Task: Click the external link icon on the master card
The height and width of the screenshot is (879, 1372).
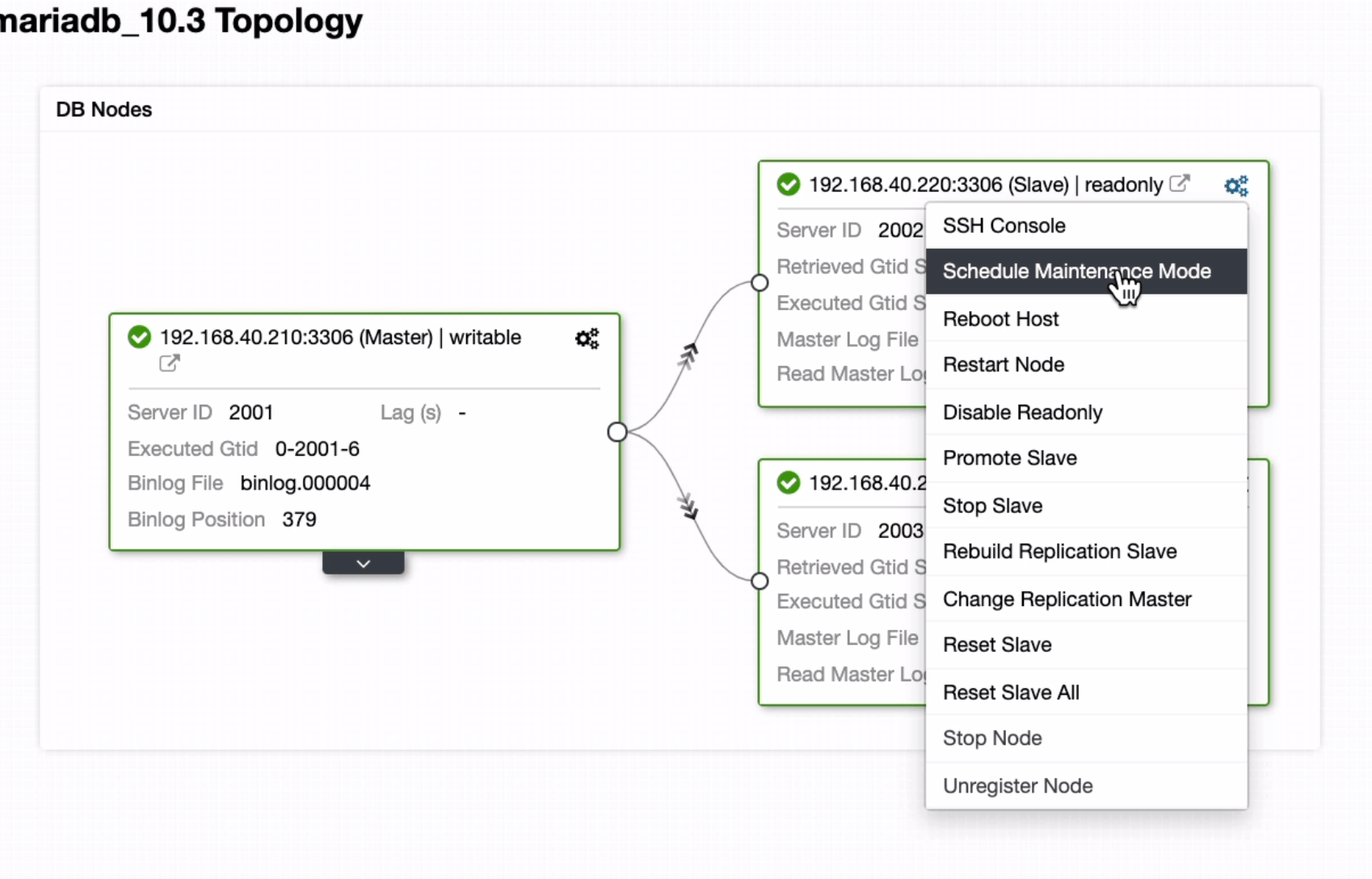Action: (169, 364)
